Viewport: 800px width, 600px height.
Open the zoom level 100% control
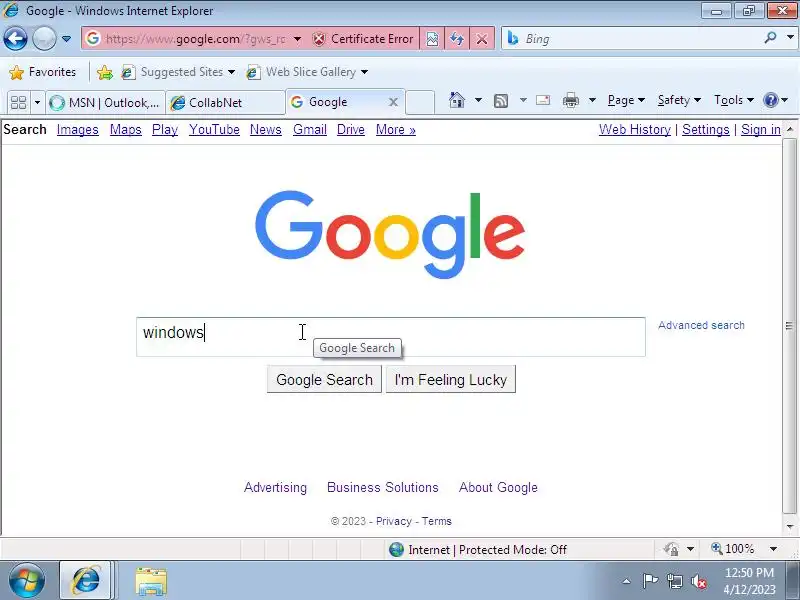click(744, 549)
